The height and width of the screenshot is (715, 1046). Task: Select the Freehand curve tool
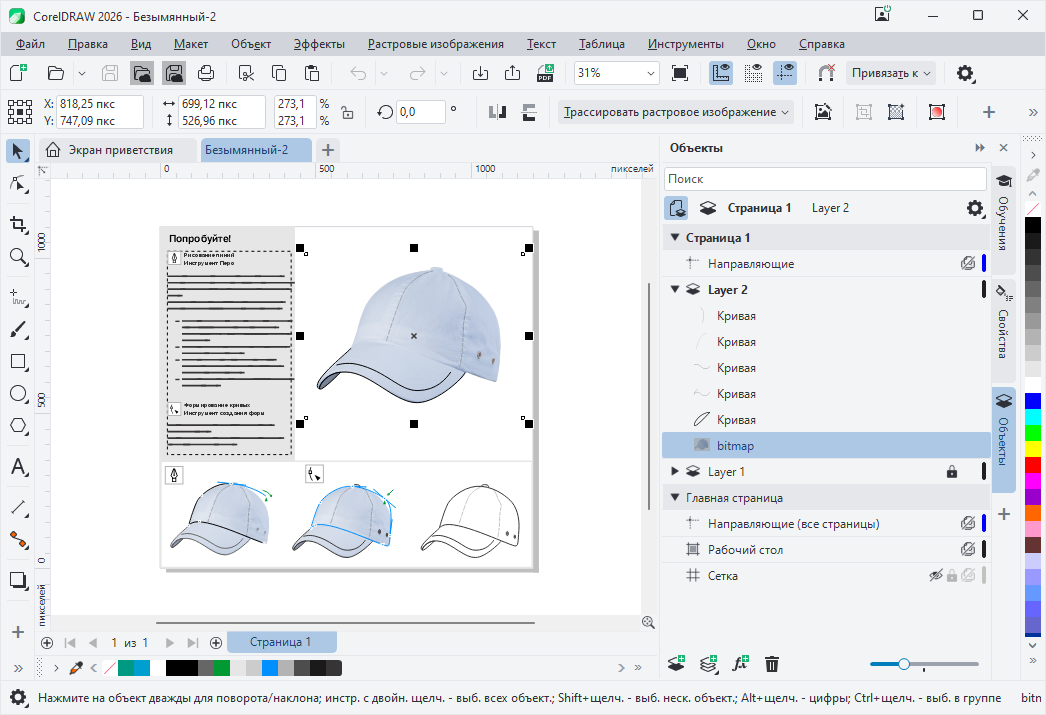(x=18, y=297)
